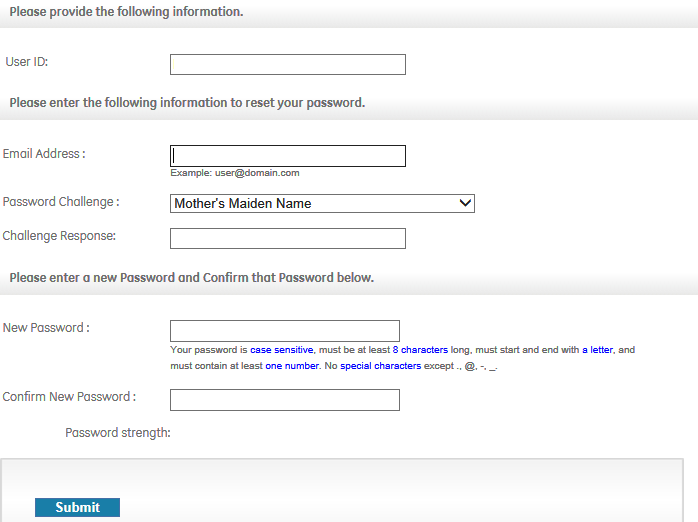
Task: Click the "Email Address" label
Action: [x=41, y=154]
